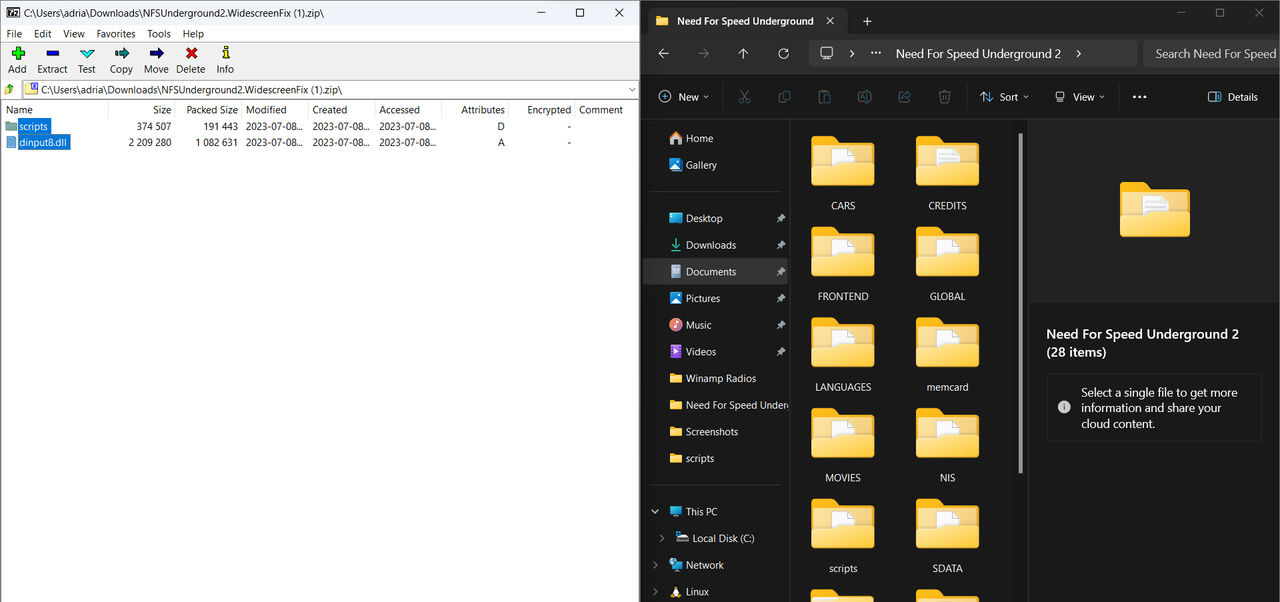Open the View menu in 7-Zip

tap(74, 34)
